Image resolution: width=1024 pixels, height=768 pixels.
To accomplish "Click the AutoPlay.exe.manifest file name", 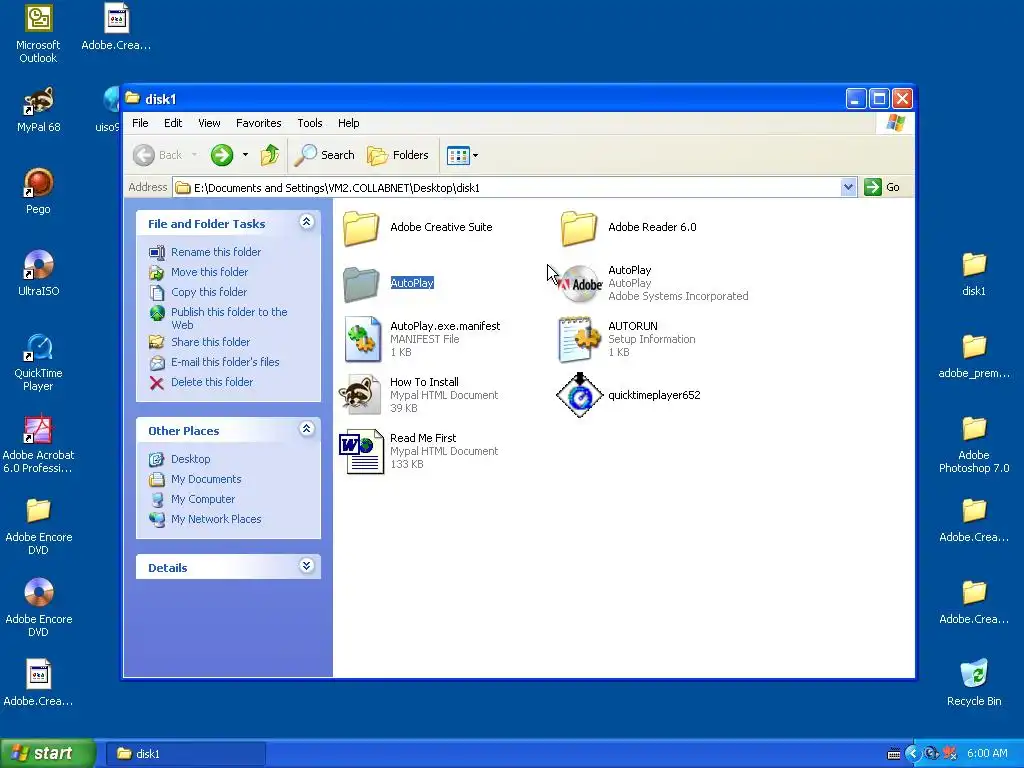I will (x=445, y=326).
